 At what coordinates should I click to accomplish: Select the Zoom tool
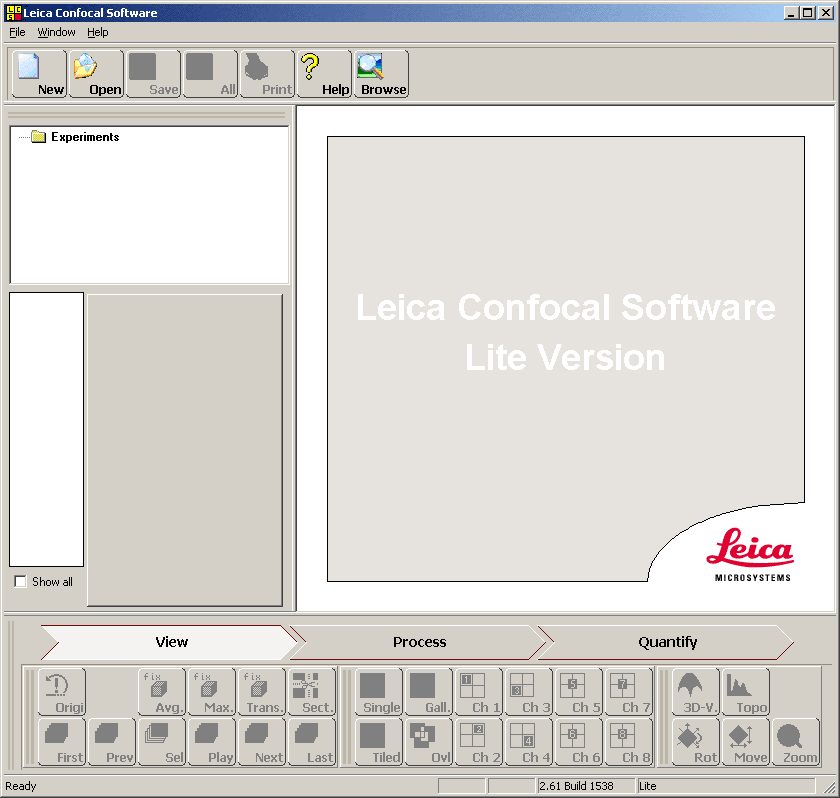tap(796, 742)
